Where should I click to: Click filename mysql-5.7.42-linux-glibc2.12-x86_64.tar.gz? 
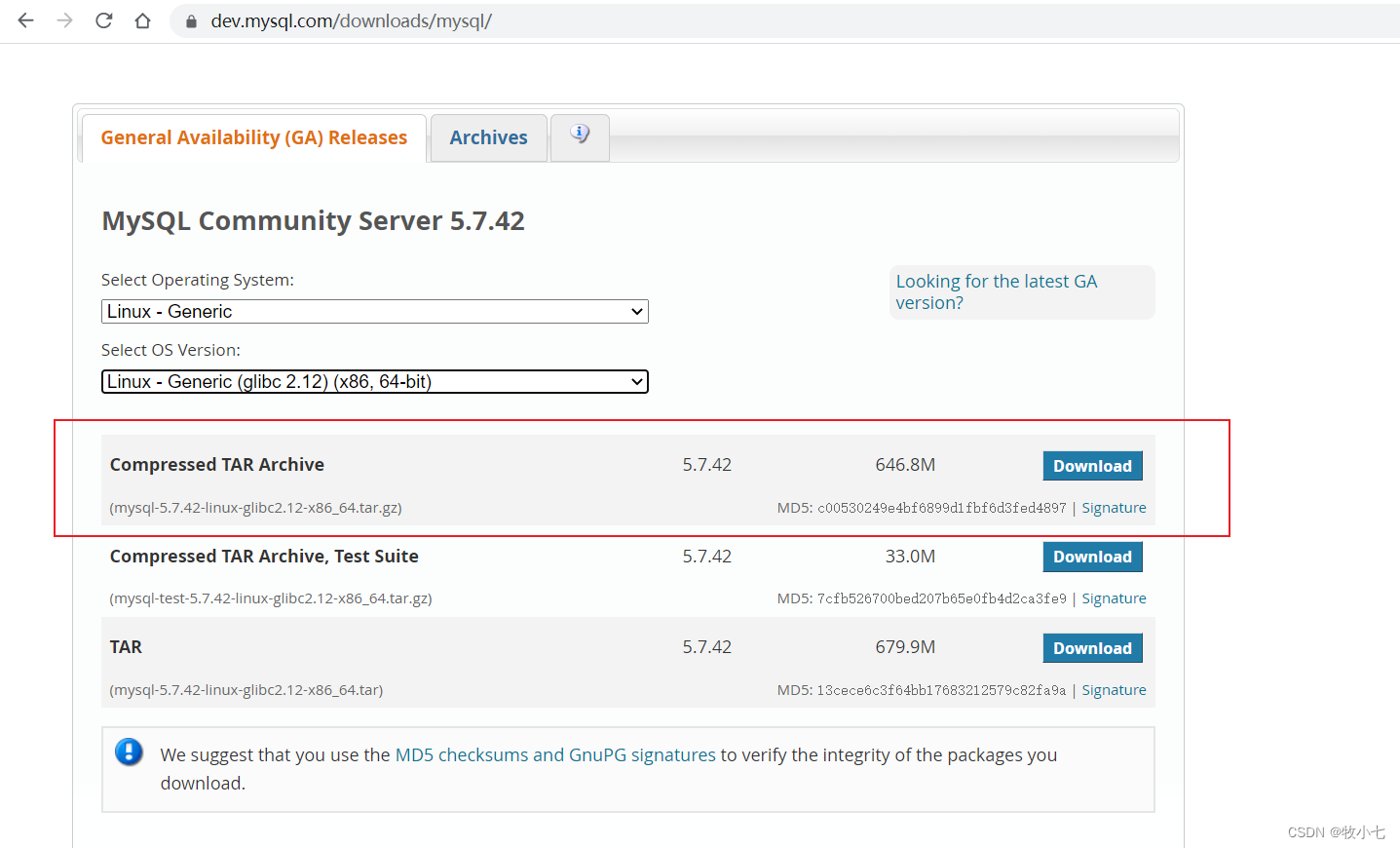(x=255, y=508)
